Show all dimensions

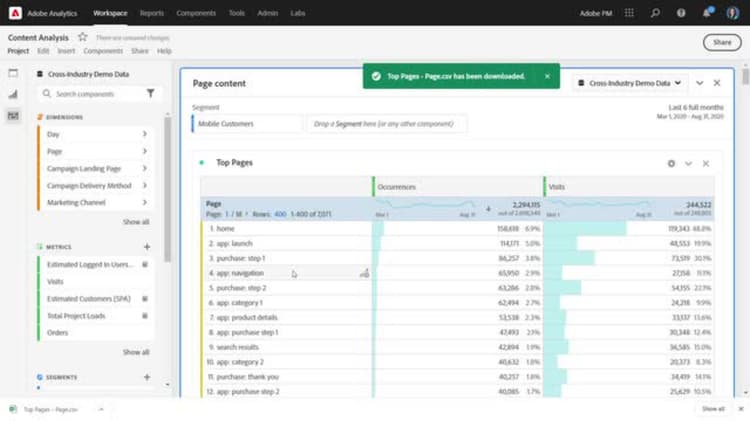click(x=136, y=222)
